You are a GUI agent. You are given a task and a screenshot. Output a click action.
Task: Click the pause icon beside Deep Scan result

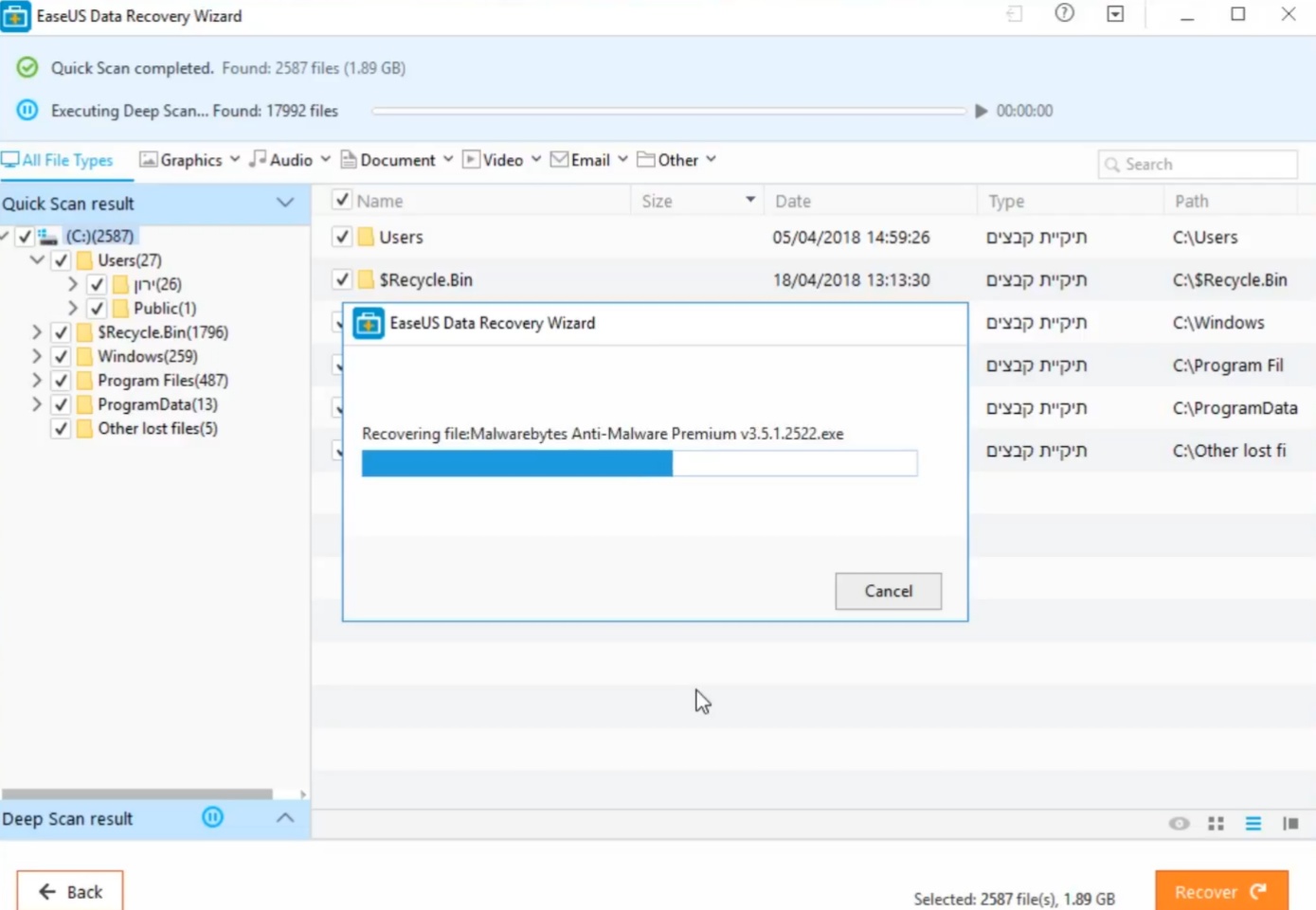point(213,817)
